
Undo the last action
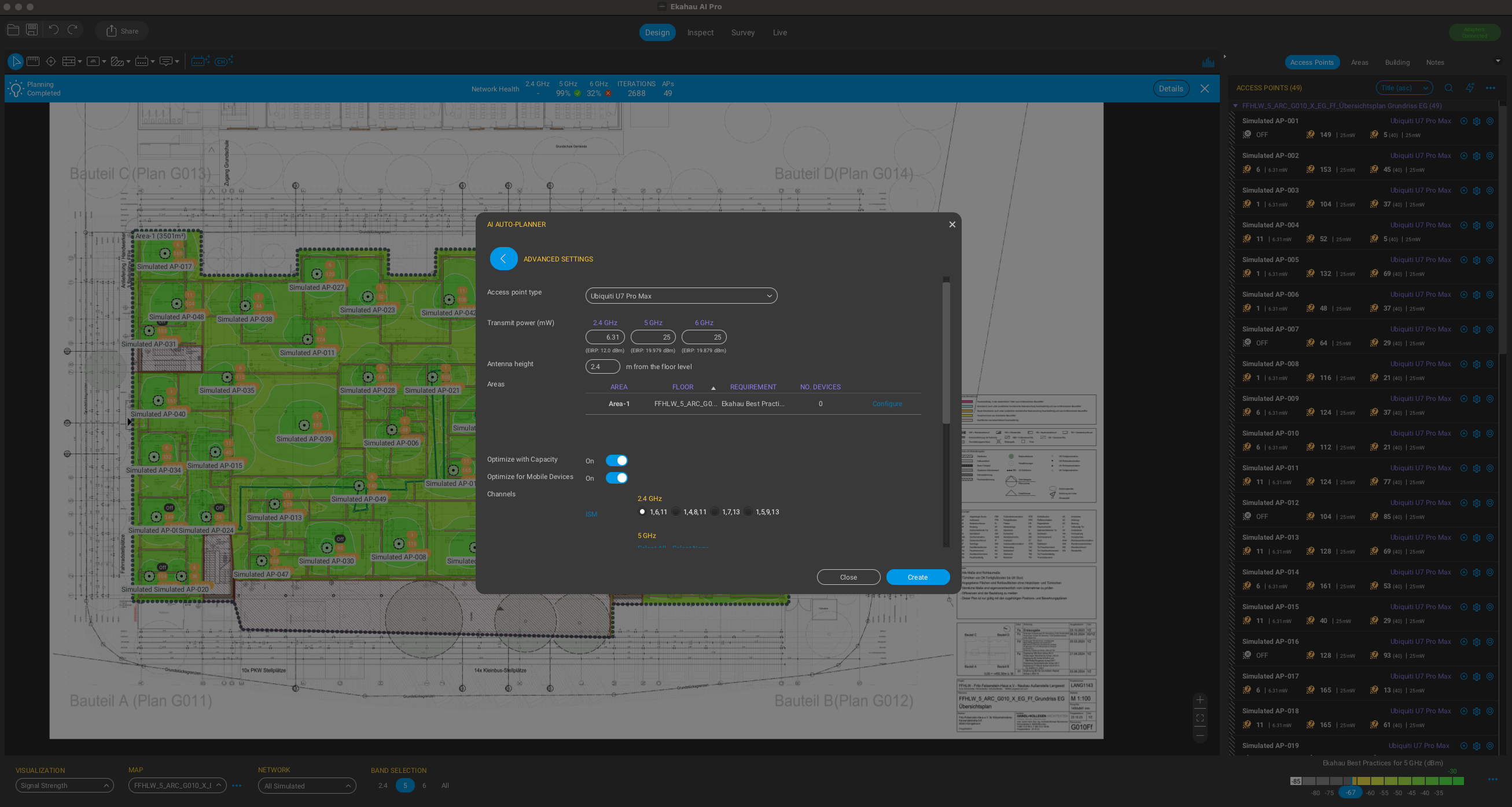[53, 30]
